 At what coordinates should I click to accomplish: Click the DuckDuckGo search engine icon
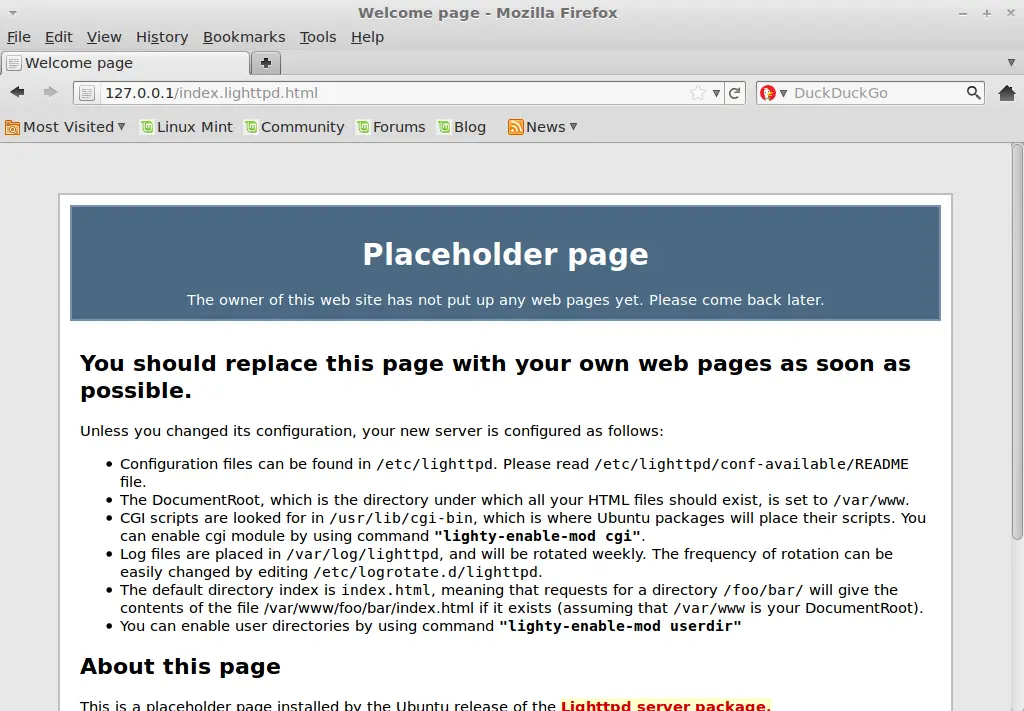coord(768,93)
